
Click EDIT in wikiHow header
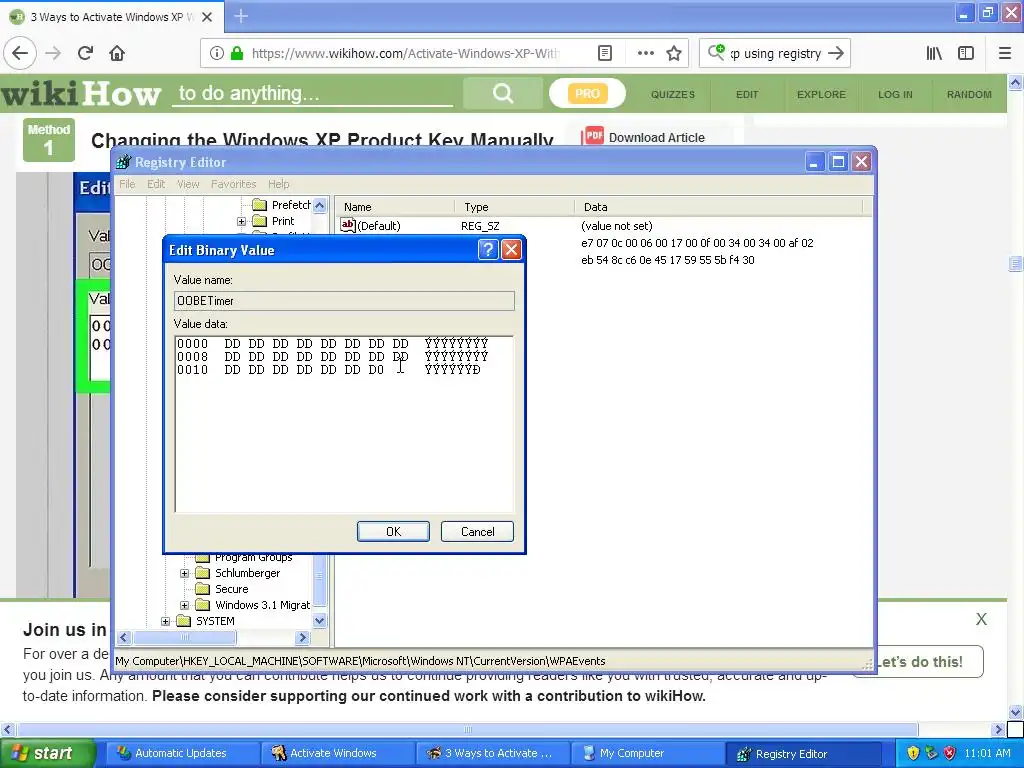click(747, 94)
